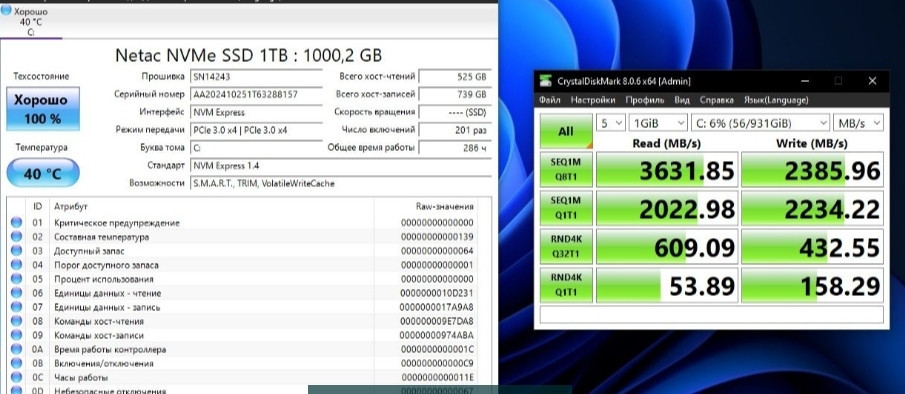Start the SEQ1M Q1T1 benchmark

point(566,208)
